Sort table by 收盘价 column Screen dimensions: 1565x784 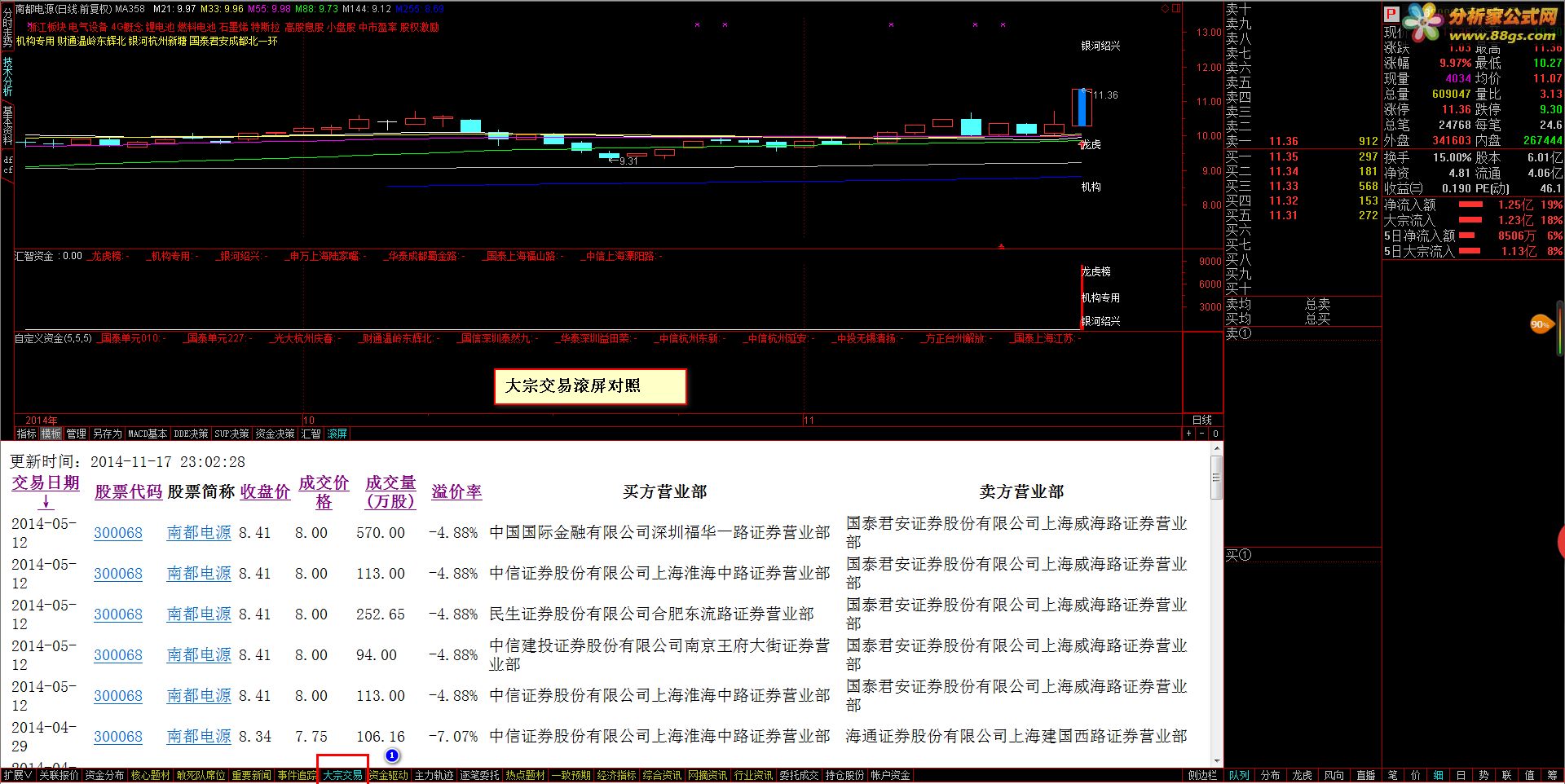265,491
